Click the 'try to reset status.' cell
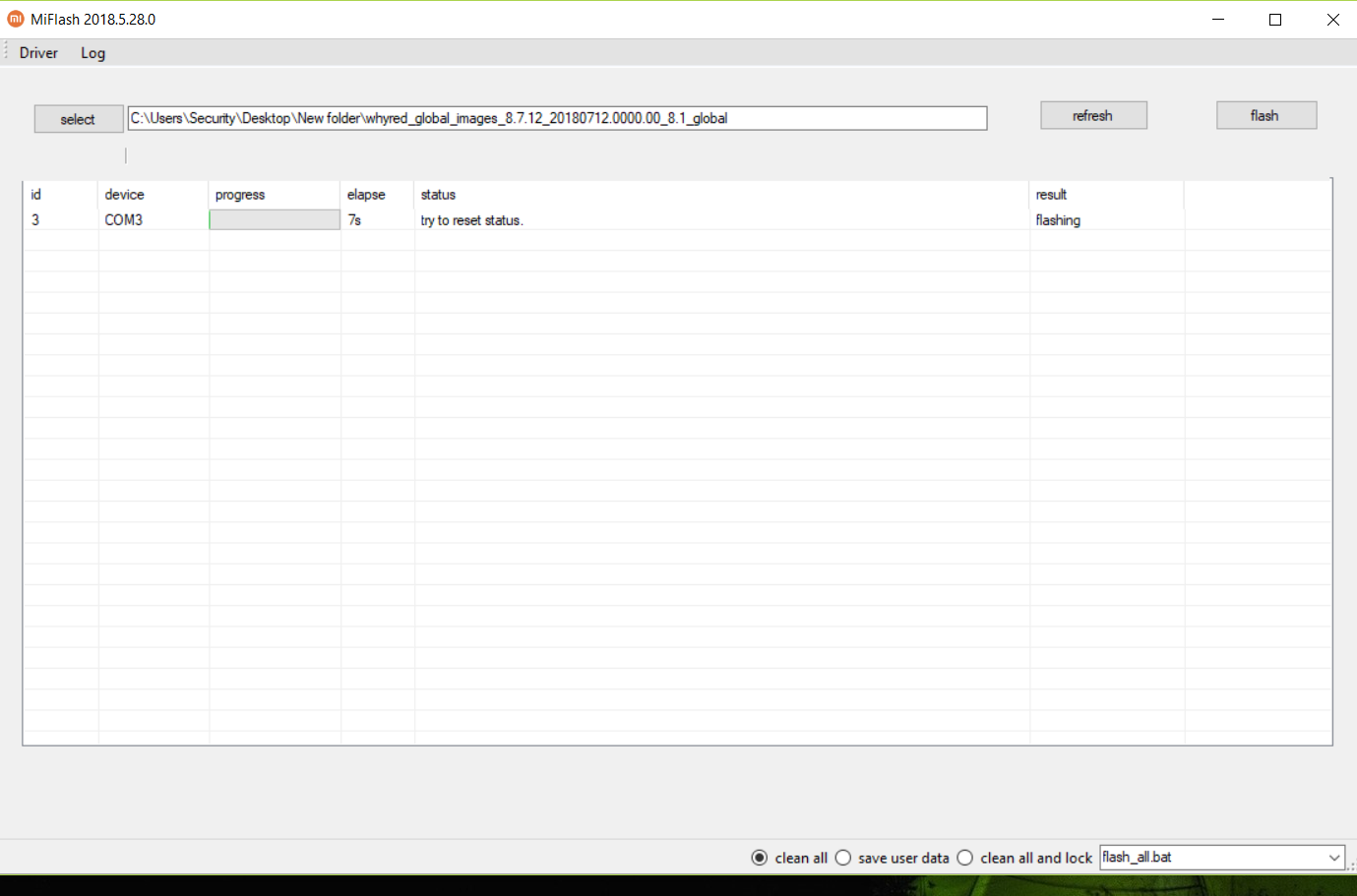 pos(721,220)
